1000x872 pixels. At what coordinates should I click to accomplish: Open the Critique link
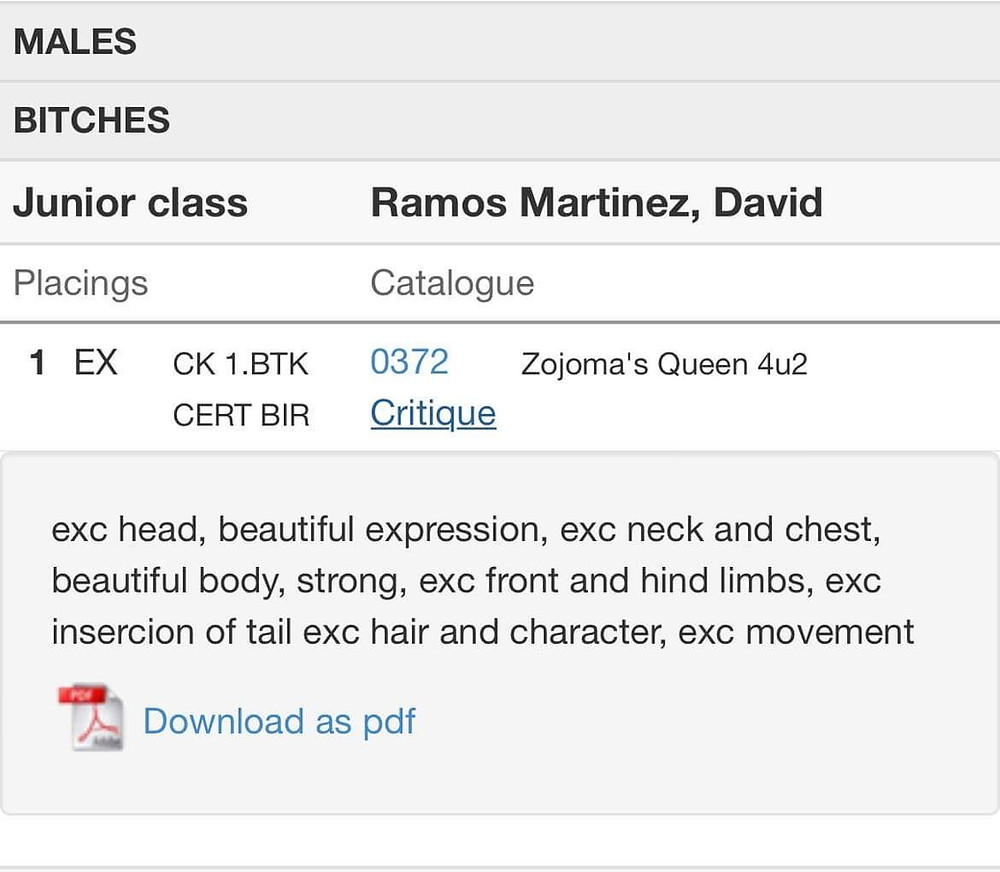433,413
